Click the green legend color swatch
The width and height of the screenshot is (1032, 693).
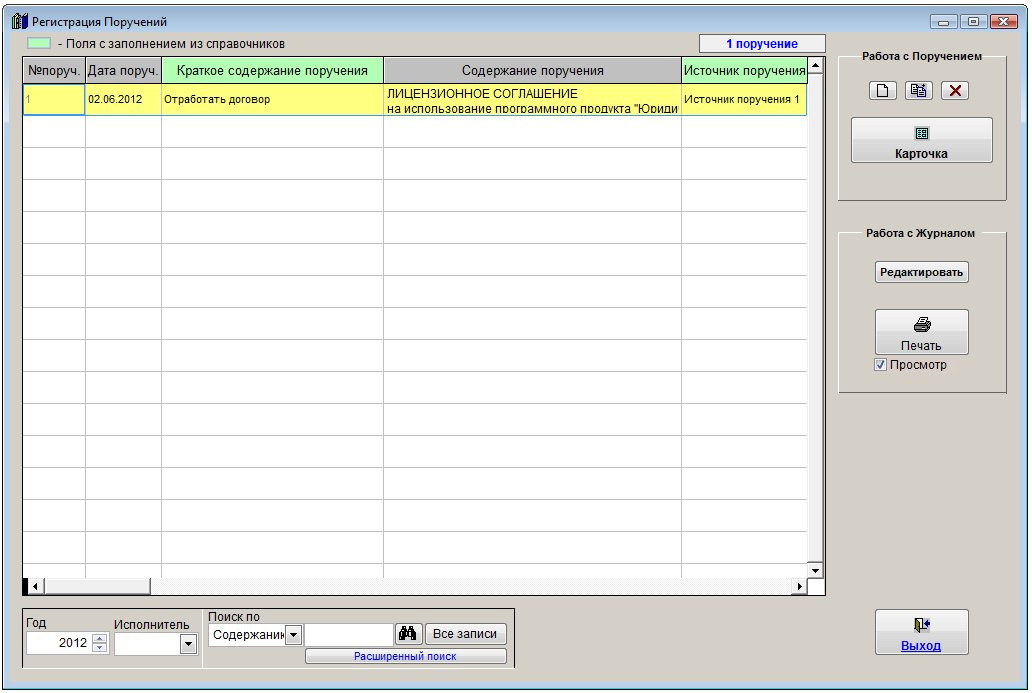coord(39,43)
